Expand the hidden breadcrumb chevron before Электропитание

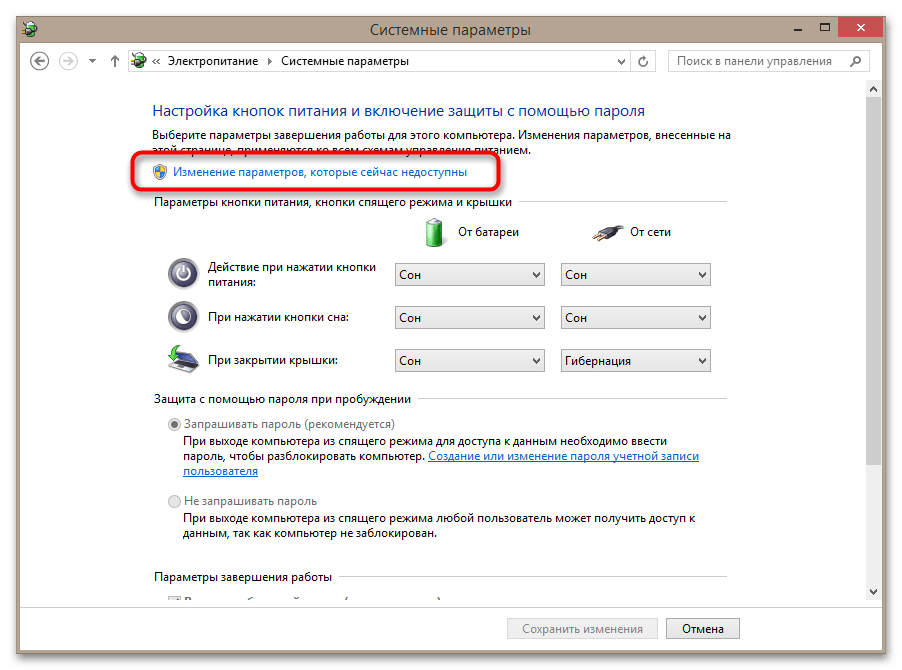156,62
